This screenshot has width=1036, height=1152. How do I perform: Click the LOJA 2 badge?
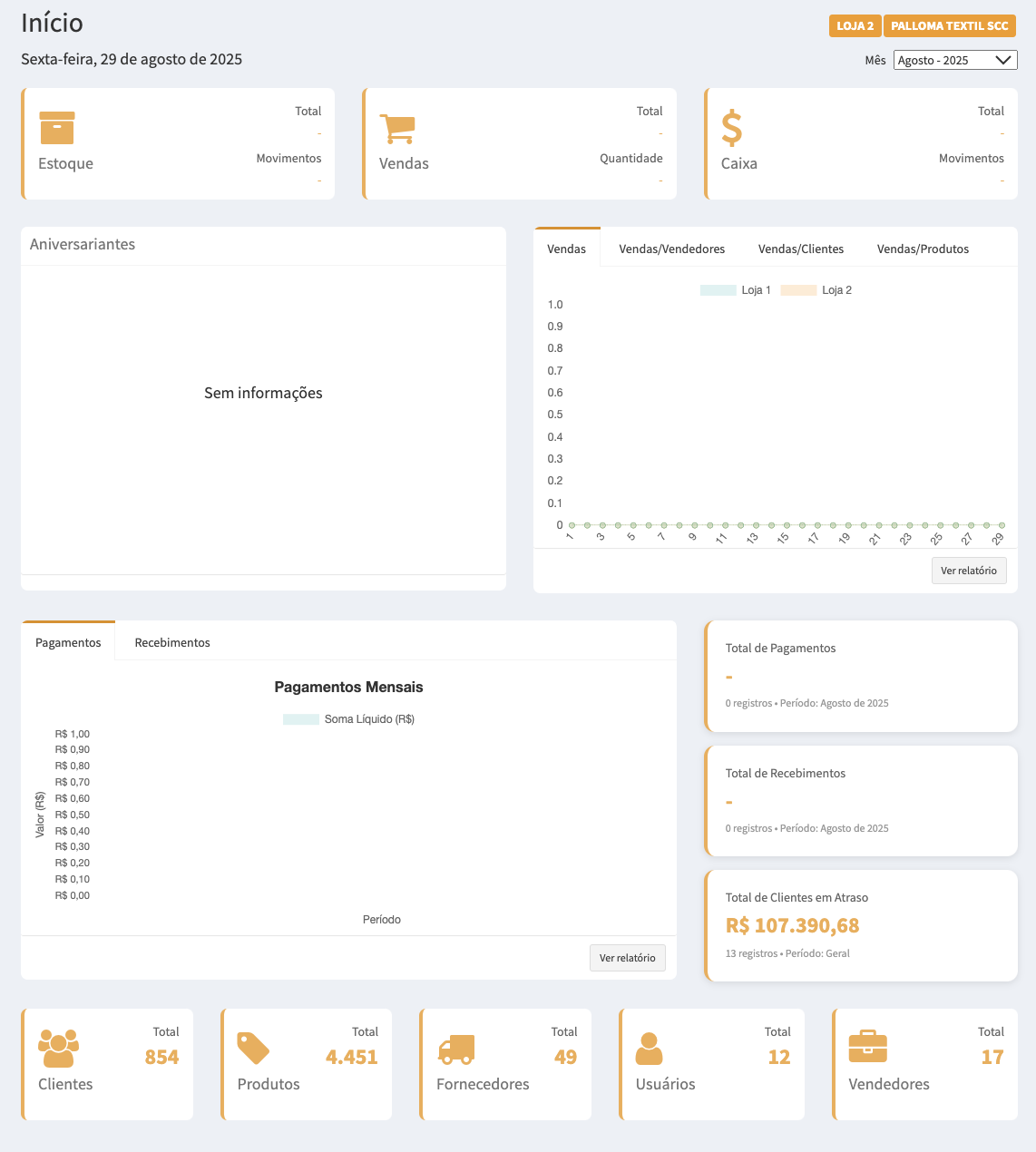[855, 26]
